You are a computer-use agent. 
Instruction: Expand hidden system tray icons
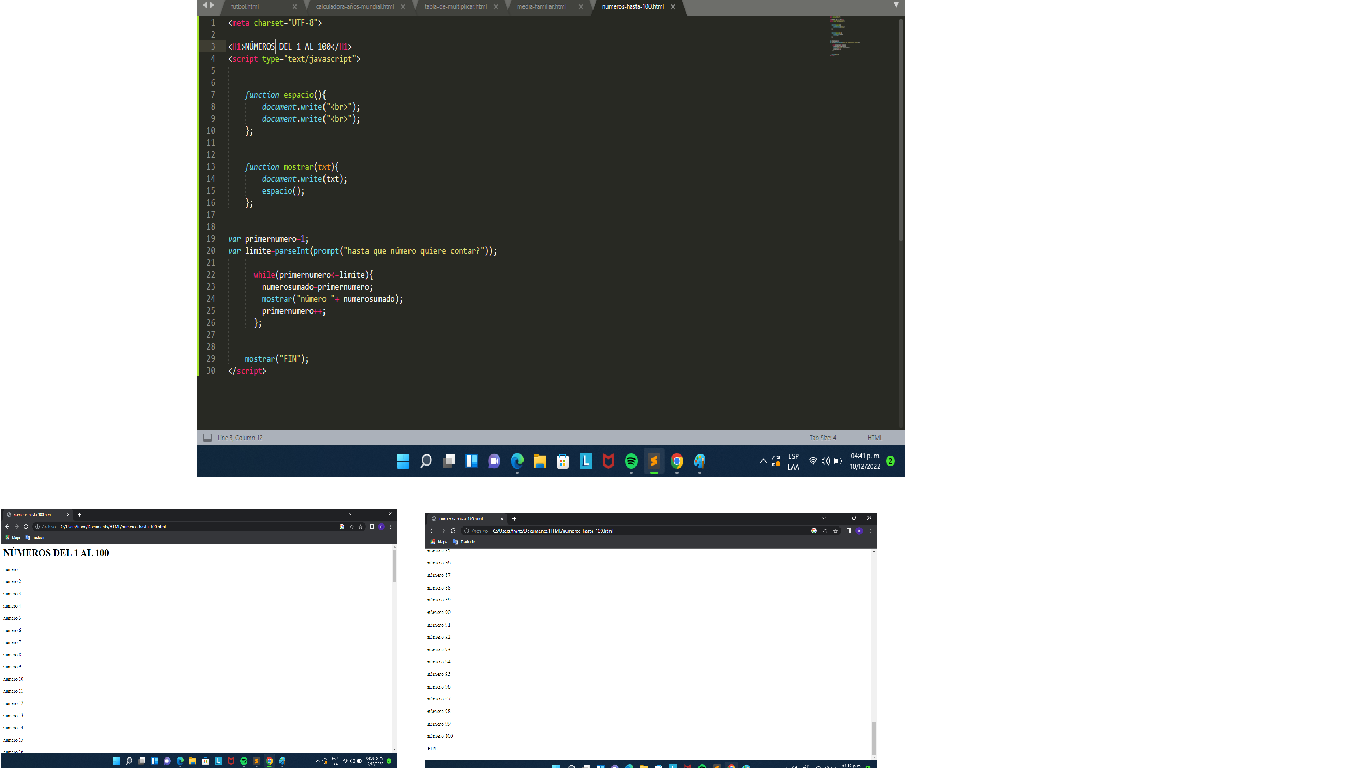[x=764, y=461]
